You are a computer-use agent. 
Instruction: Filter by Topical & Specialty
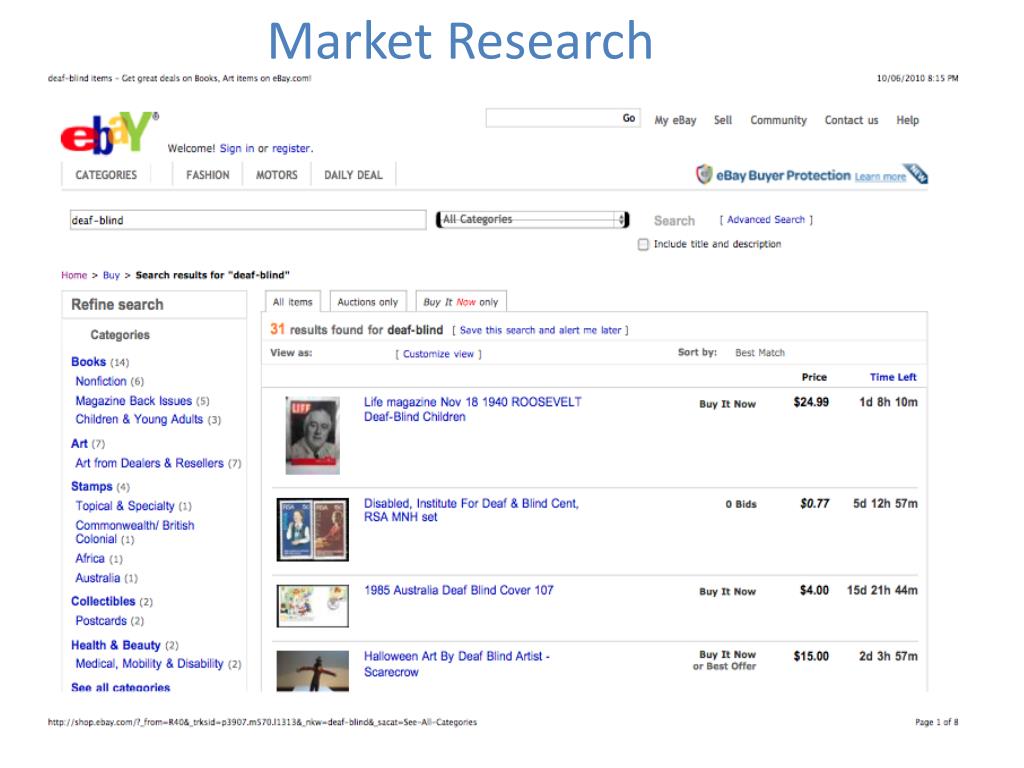pyautogui.click(x=125, y=506)
